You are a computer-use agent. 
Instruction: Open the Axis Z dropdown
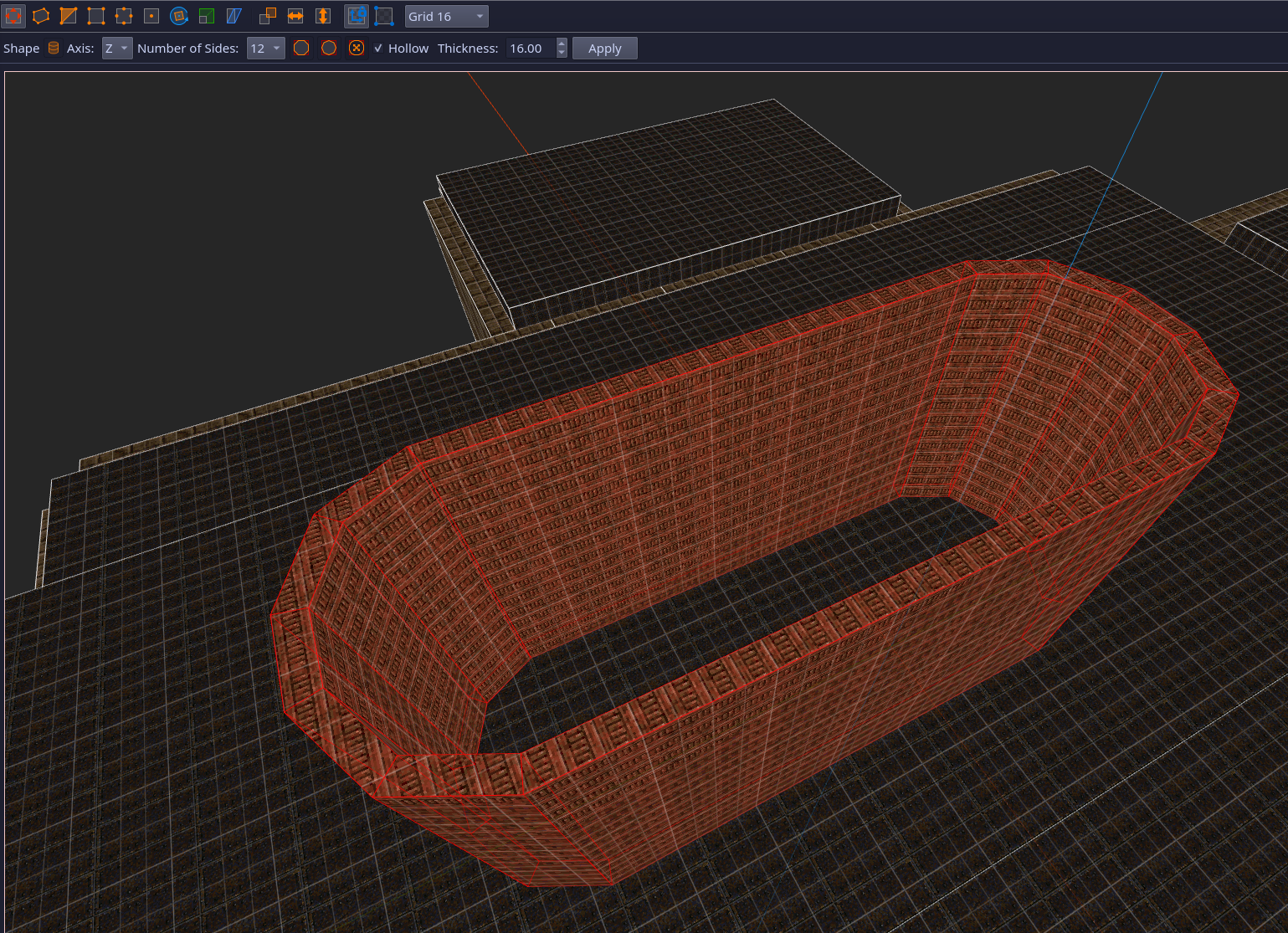click(117, 49)
